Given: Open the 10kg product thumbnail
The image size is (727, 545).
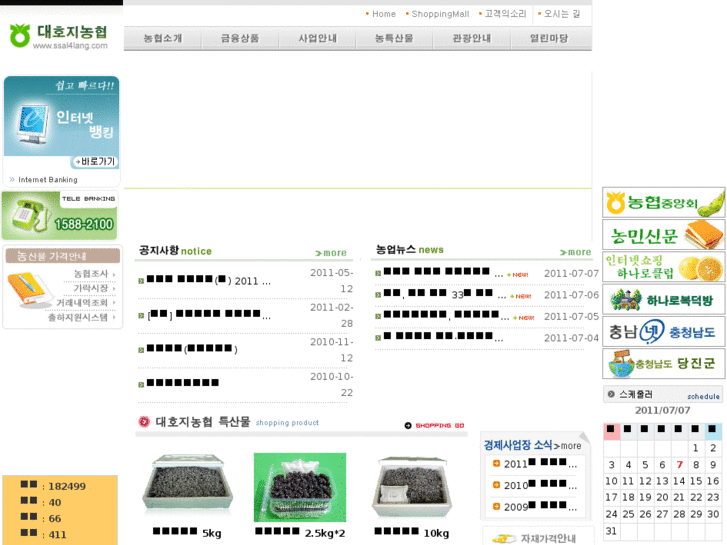Looking at the screenshot, I should click(x=412, y=487).
